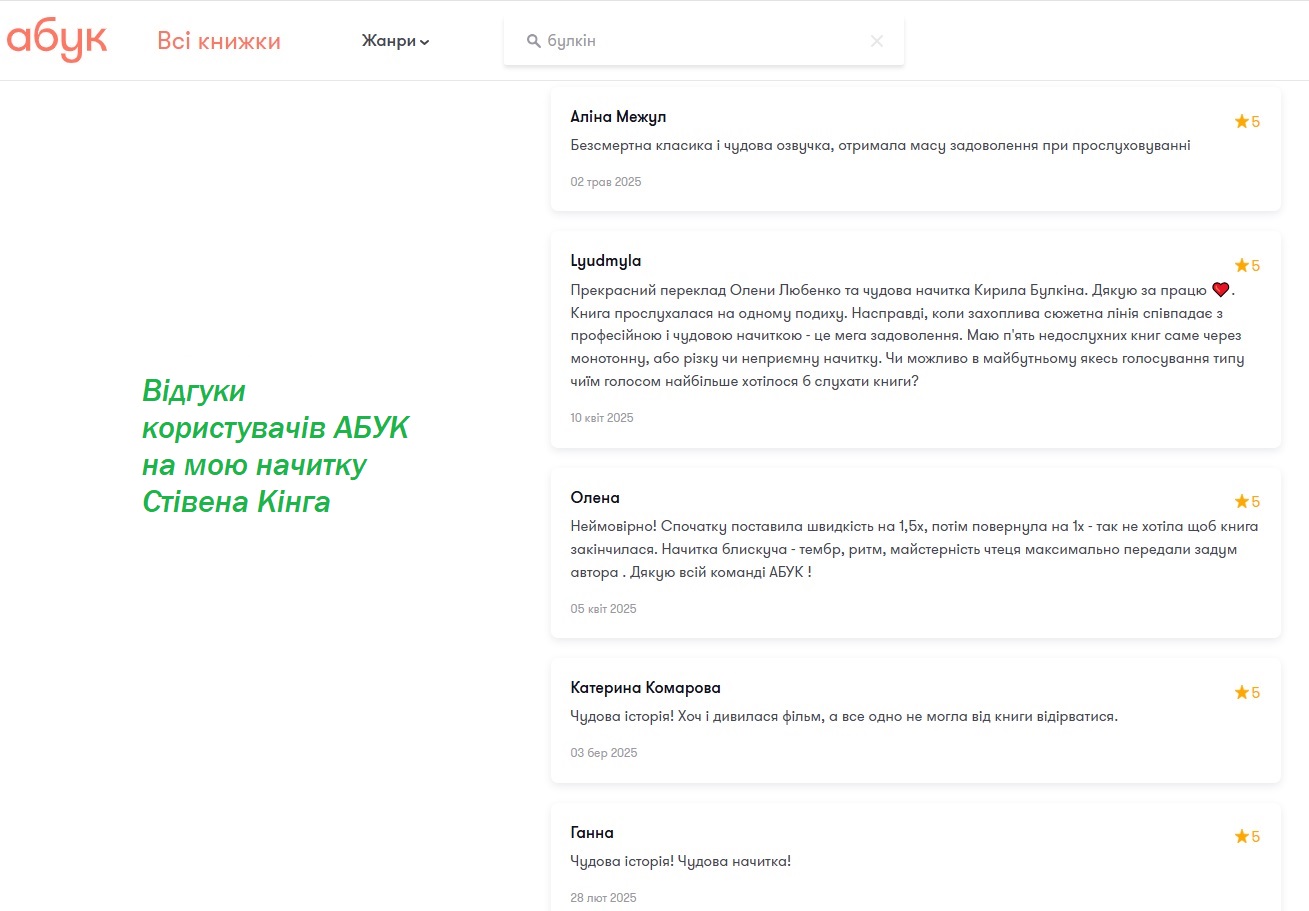
Task: Expand the Жанри dropdown menu
Action: [396, 41]
